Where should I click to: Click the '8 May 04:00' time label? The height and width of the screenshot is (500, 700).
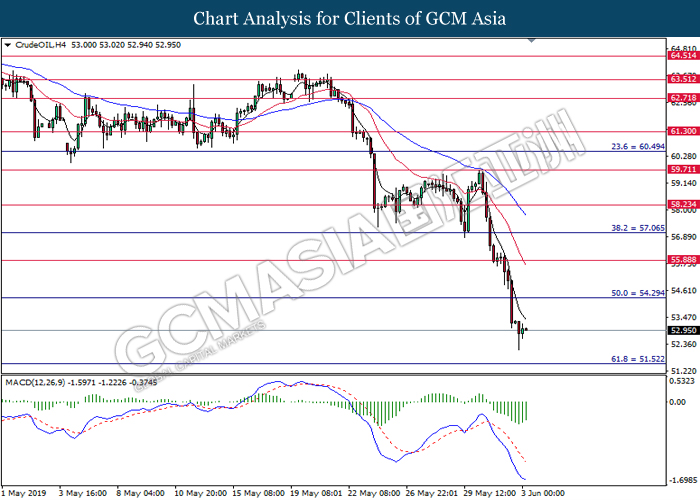click(x=141, y=493)
